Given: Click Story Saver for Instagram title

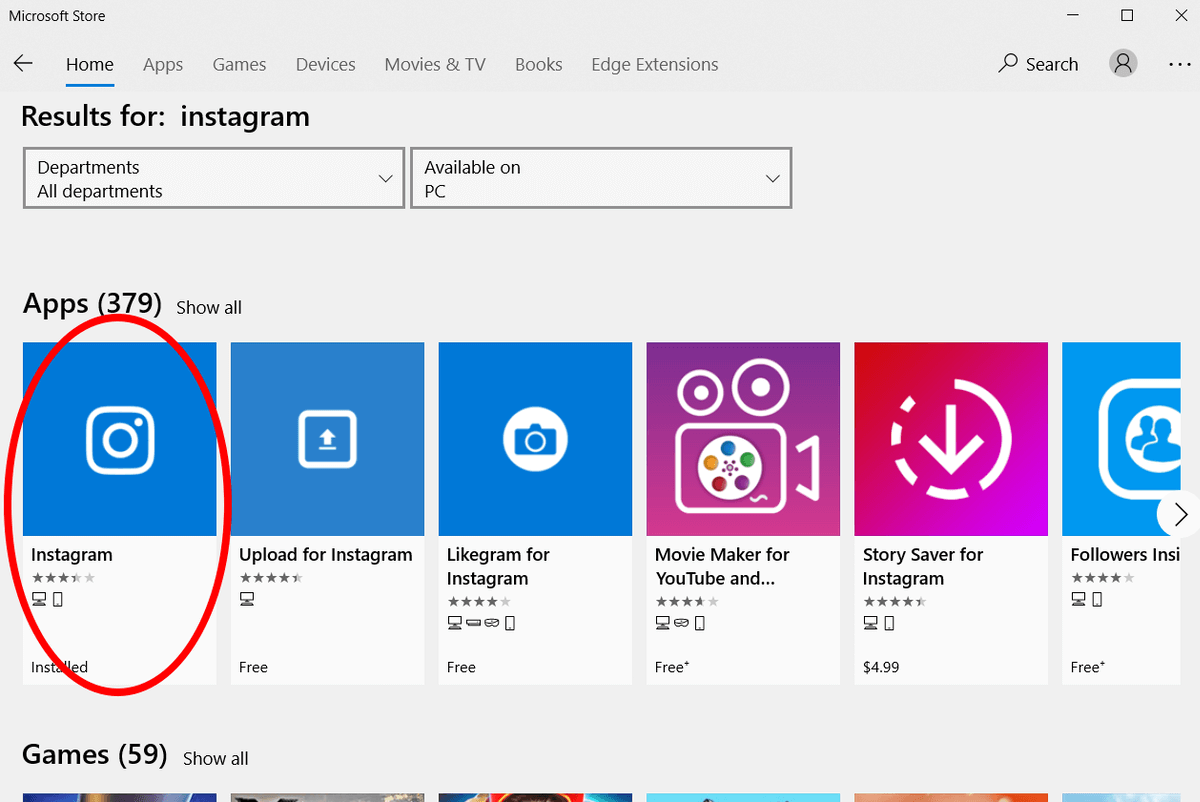Looking at the screenshot, I should [x=923, y=567].
